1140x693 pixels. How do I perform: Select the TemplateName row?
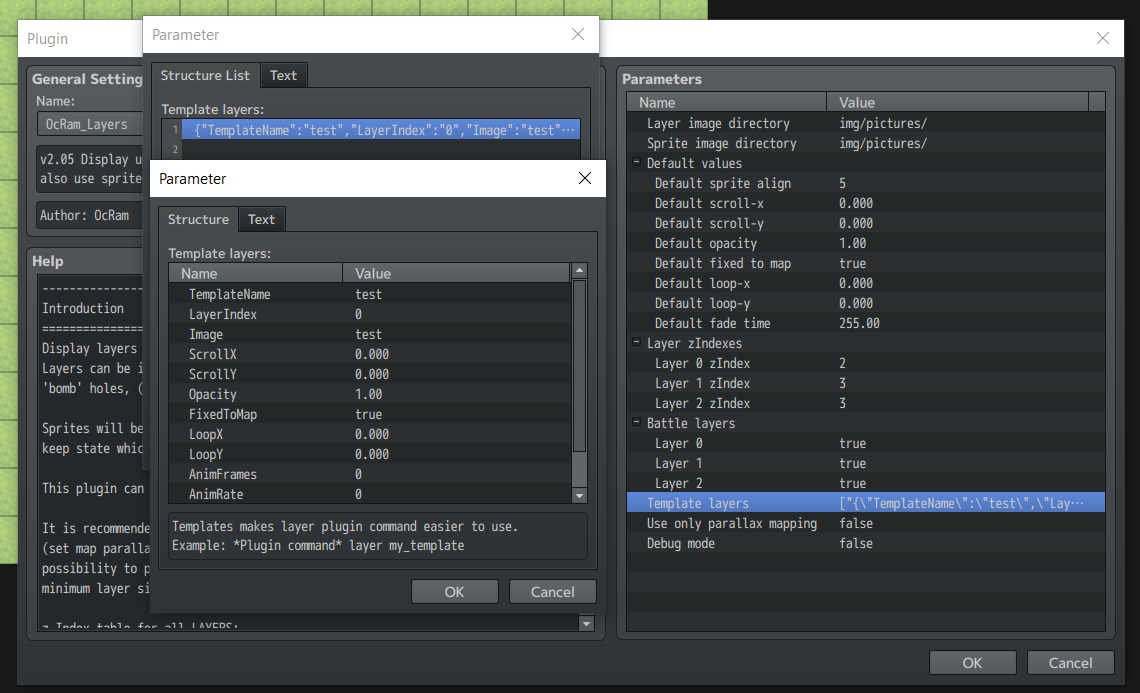click(x=369, y=295)
